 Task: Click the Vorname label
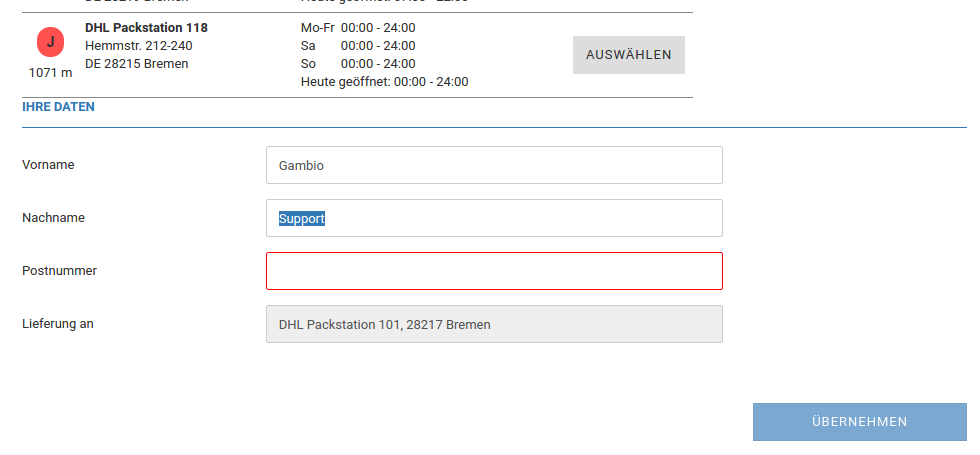click(48, 165)
